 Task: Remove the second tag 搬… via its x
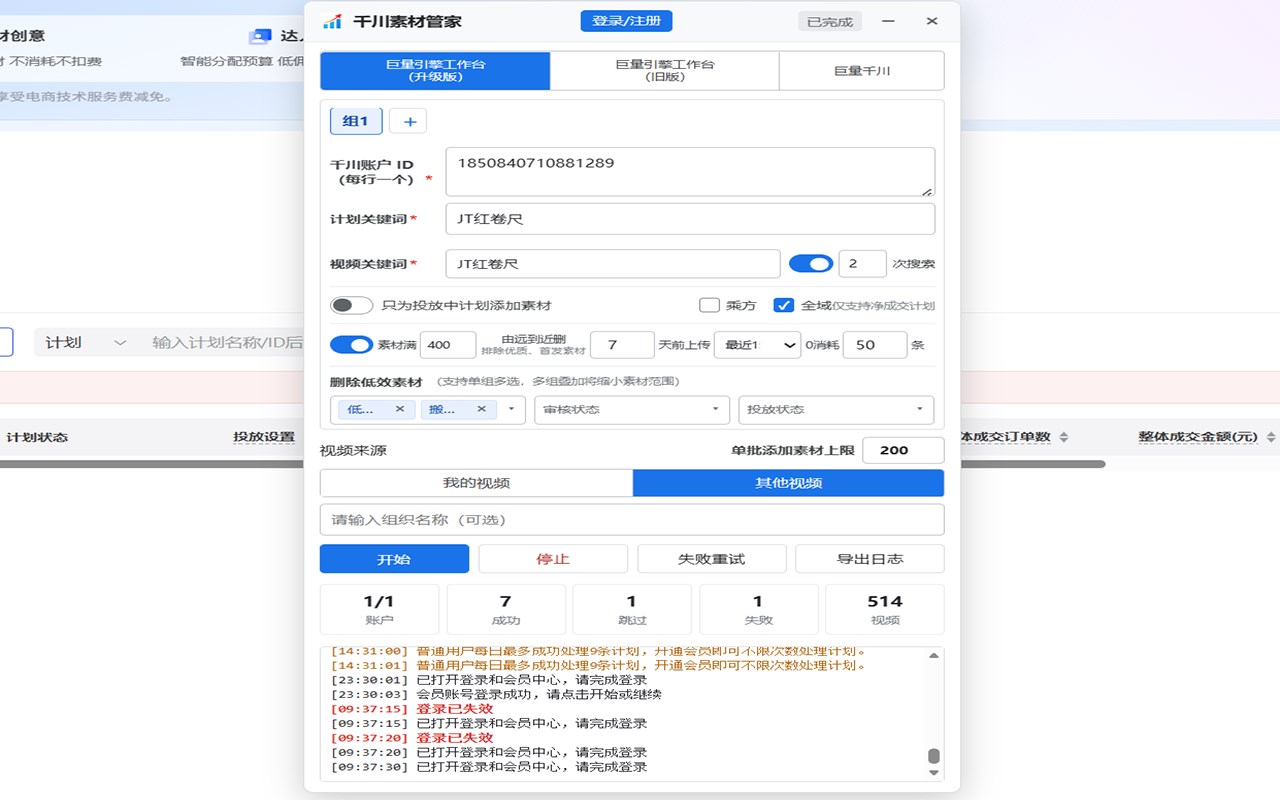(x=481, y=409)
